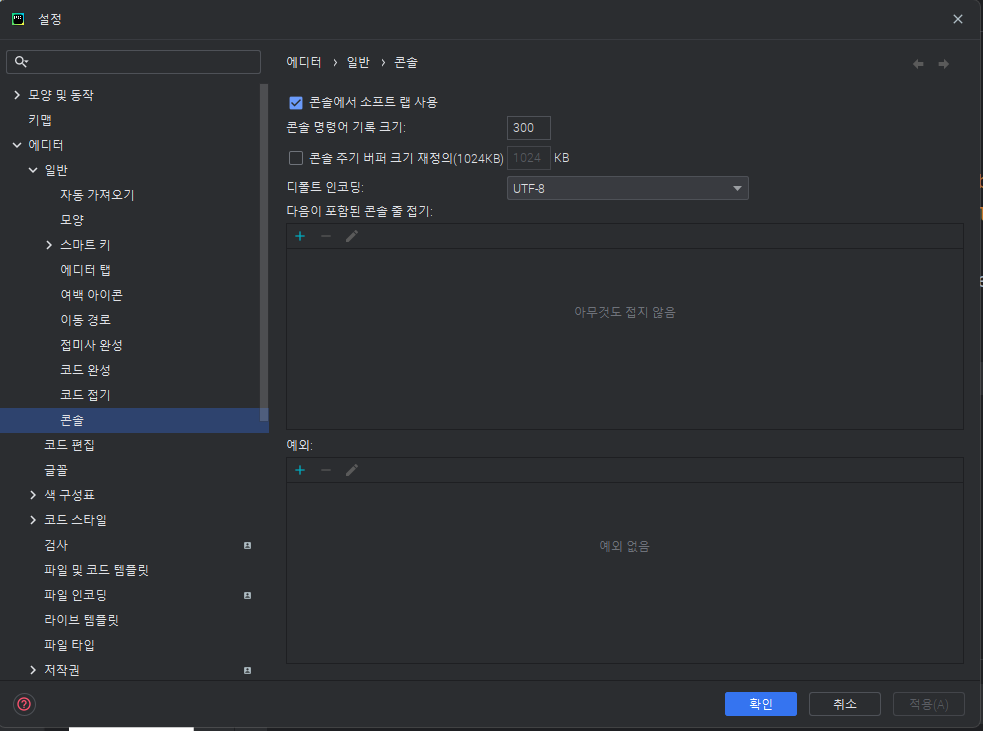Open the 디폴트 인코딩 UTF-8 dropdown
The width and height of the screenshot is (983, 731).
coord(627,188)
